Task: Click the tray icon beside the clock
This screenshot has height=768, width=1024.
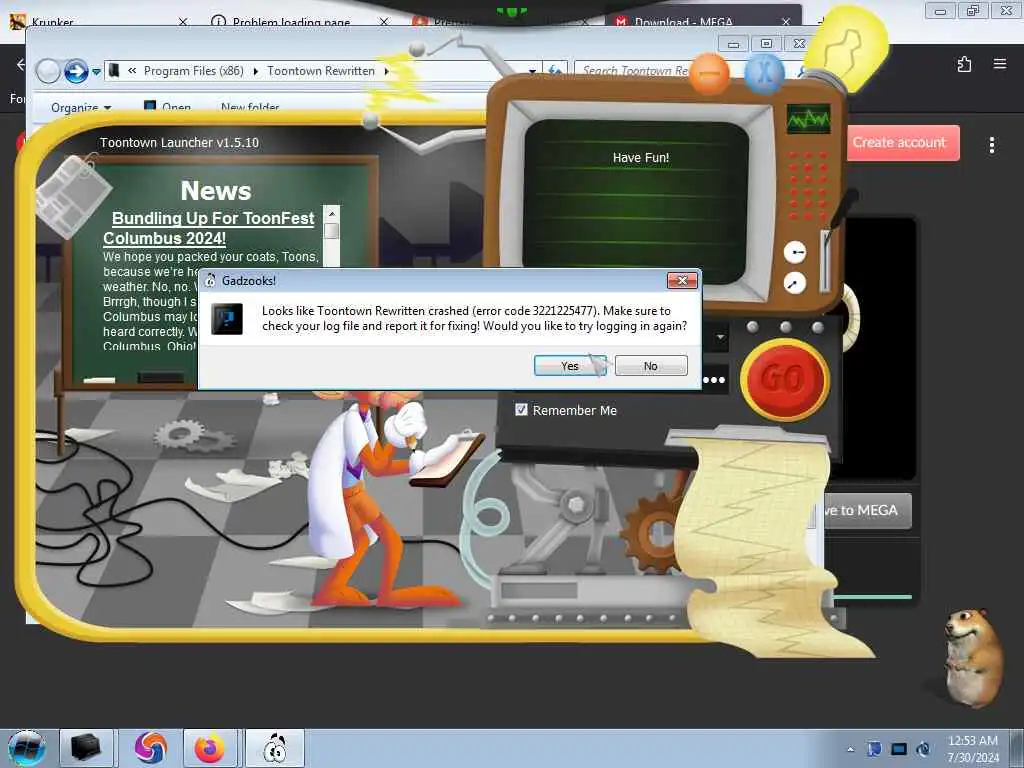Action: click(x=923, y=749)
